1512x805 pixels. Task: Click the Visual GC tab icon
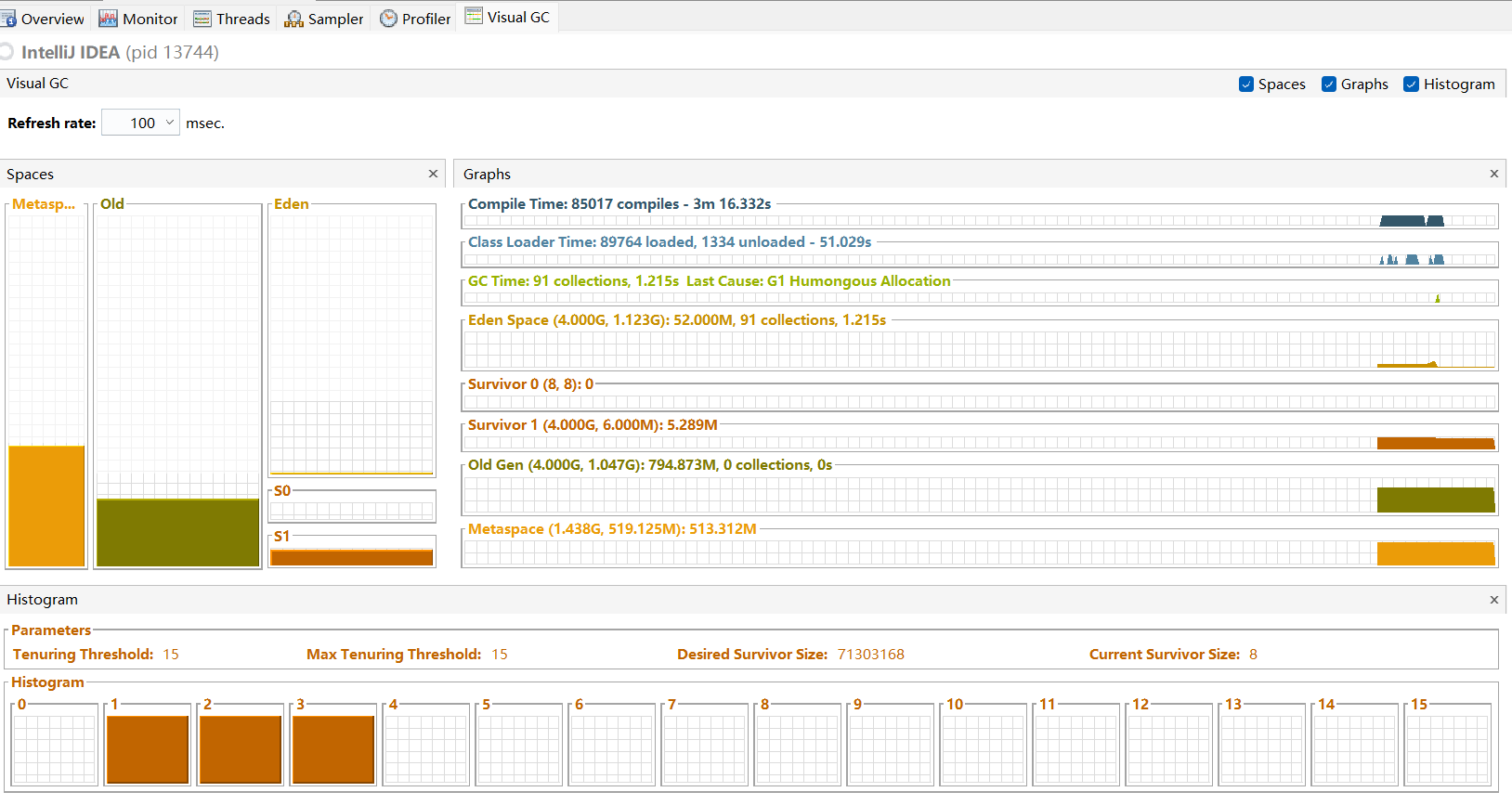[474, 16]
